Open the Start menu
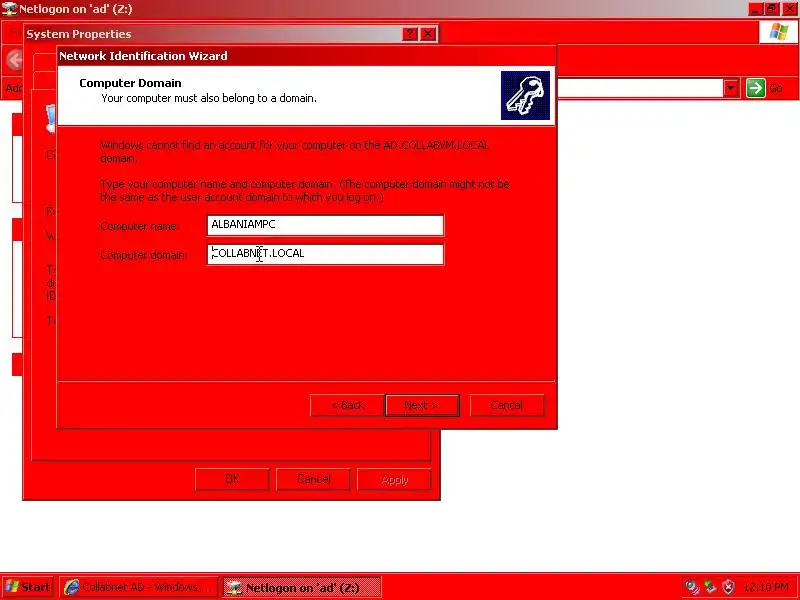This screenshot has height=600, width=800. pyautogui.click(x=27, y=587)
